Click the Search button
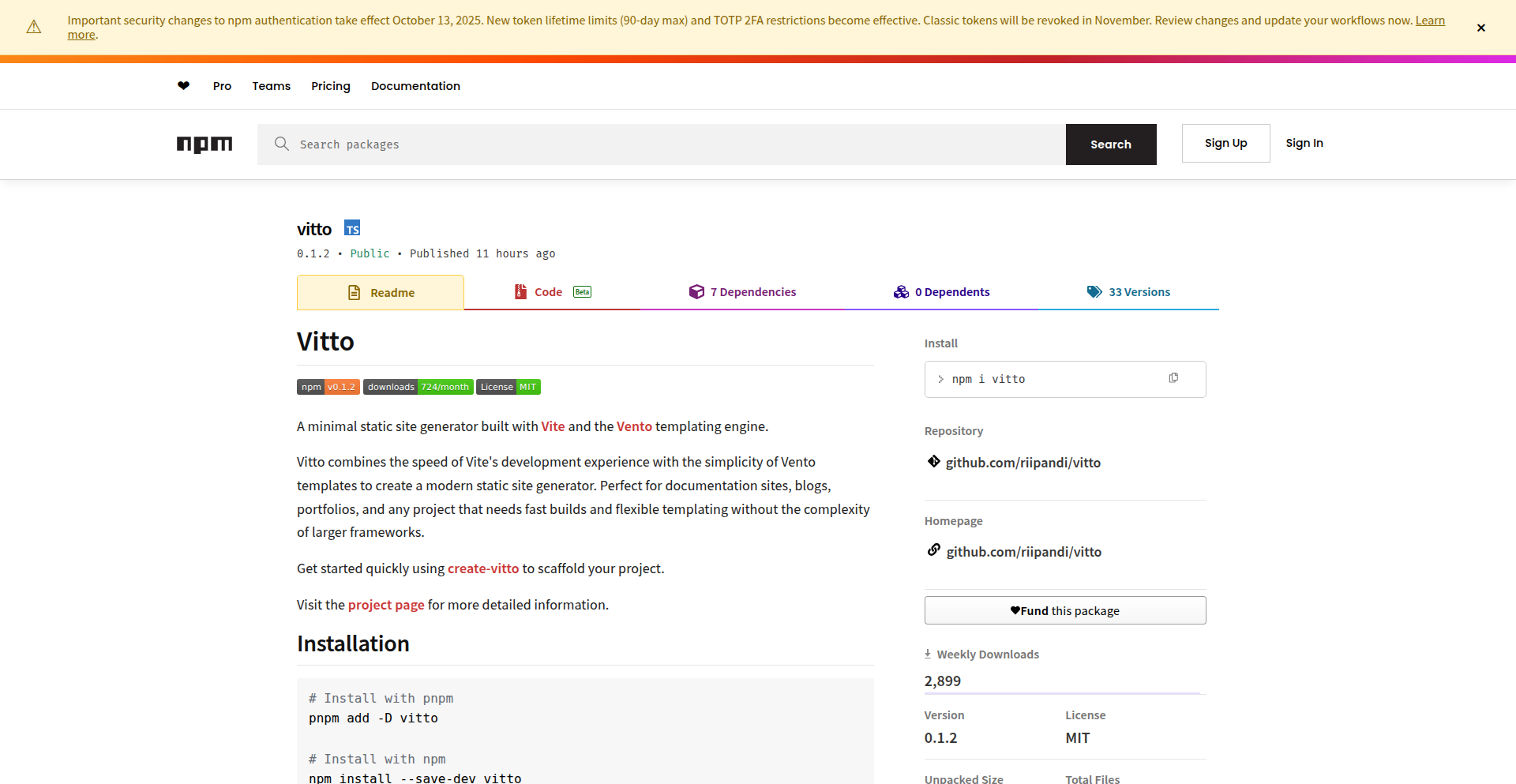This screenshot has width=1516, height=784. point(1110,144)
